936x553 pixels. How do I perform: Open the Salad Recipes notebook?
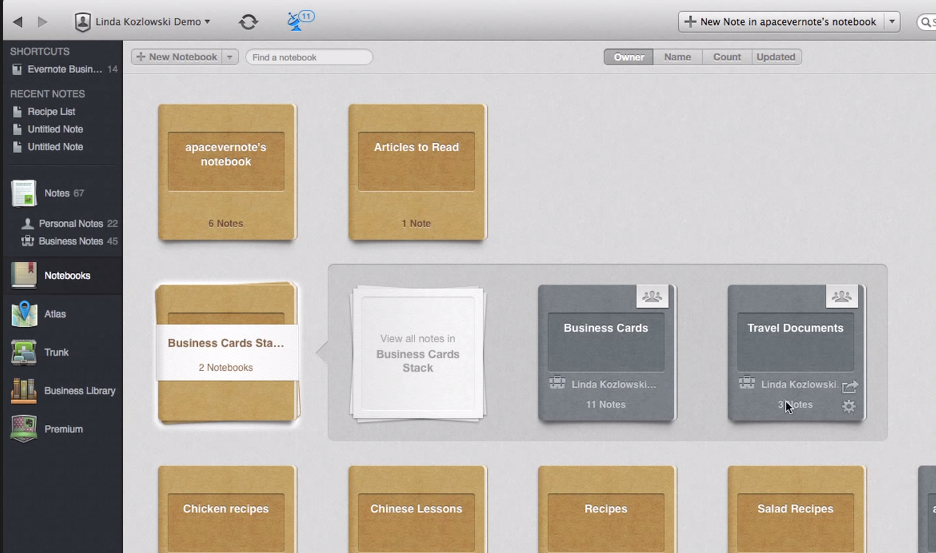pyautogui.click(x=796, y=509)
